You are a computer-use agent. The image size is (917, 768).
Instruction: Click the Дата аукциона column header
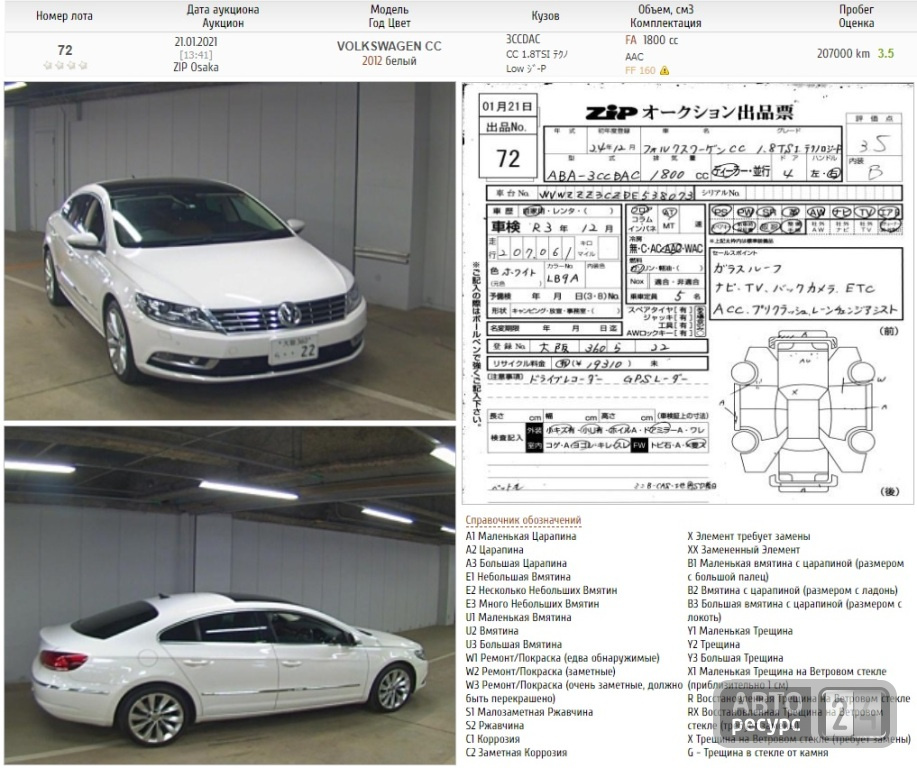click(223, 16)
